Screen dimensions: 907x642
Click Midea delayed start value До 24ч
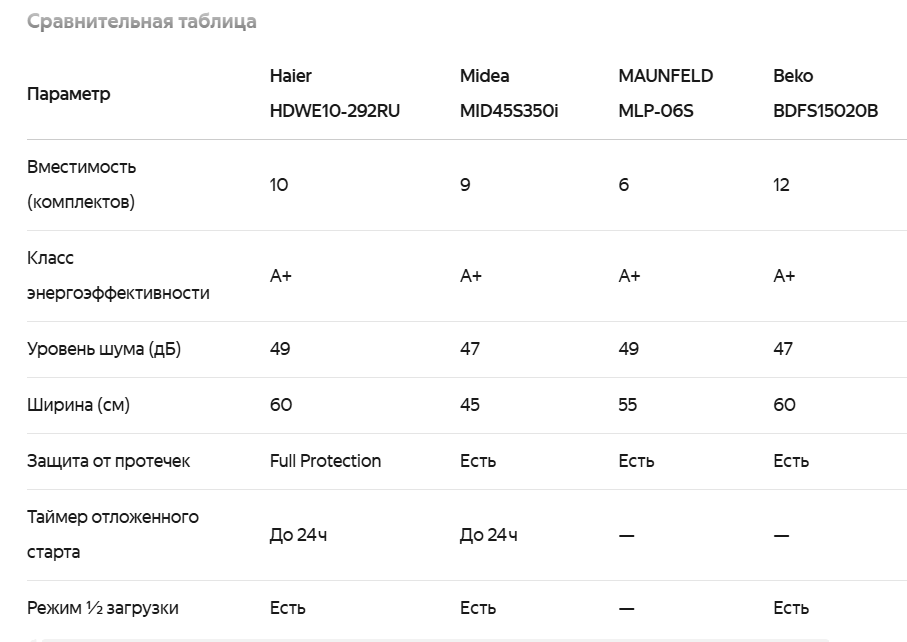[x=488, y=535]
